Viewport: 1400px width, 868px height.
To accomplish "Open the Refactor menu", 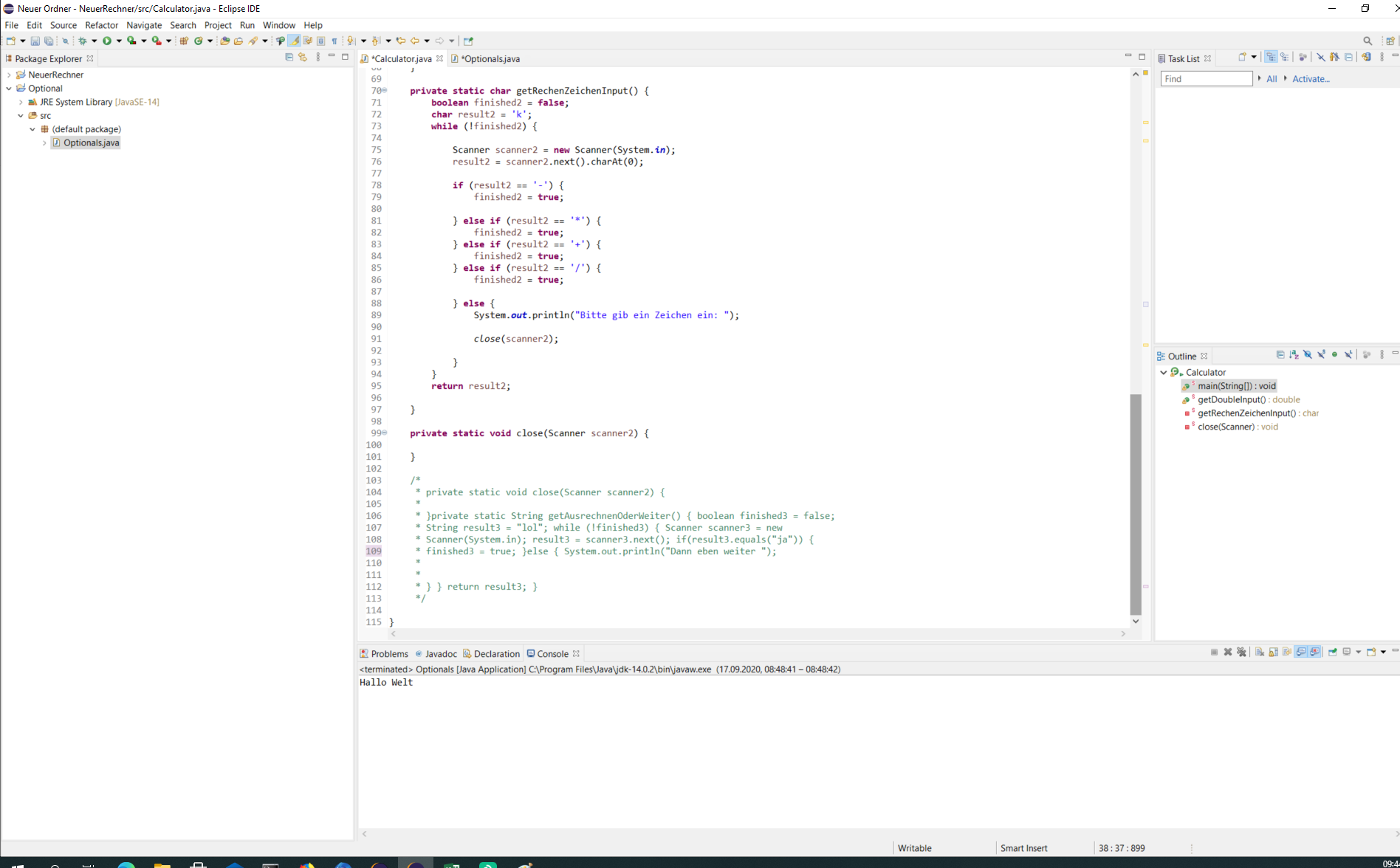I will [101, 25].
